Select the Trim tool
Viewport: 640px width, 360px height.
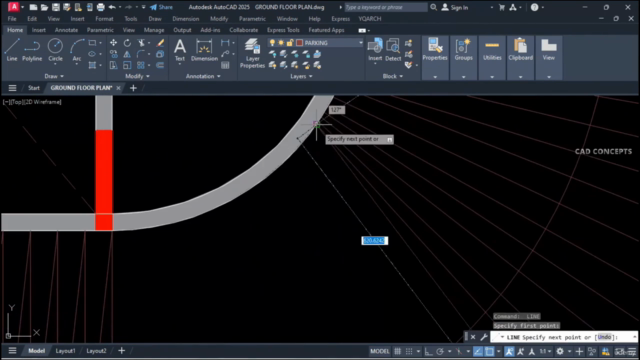pos(141,43)
